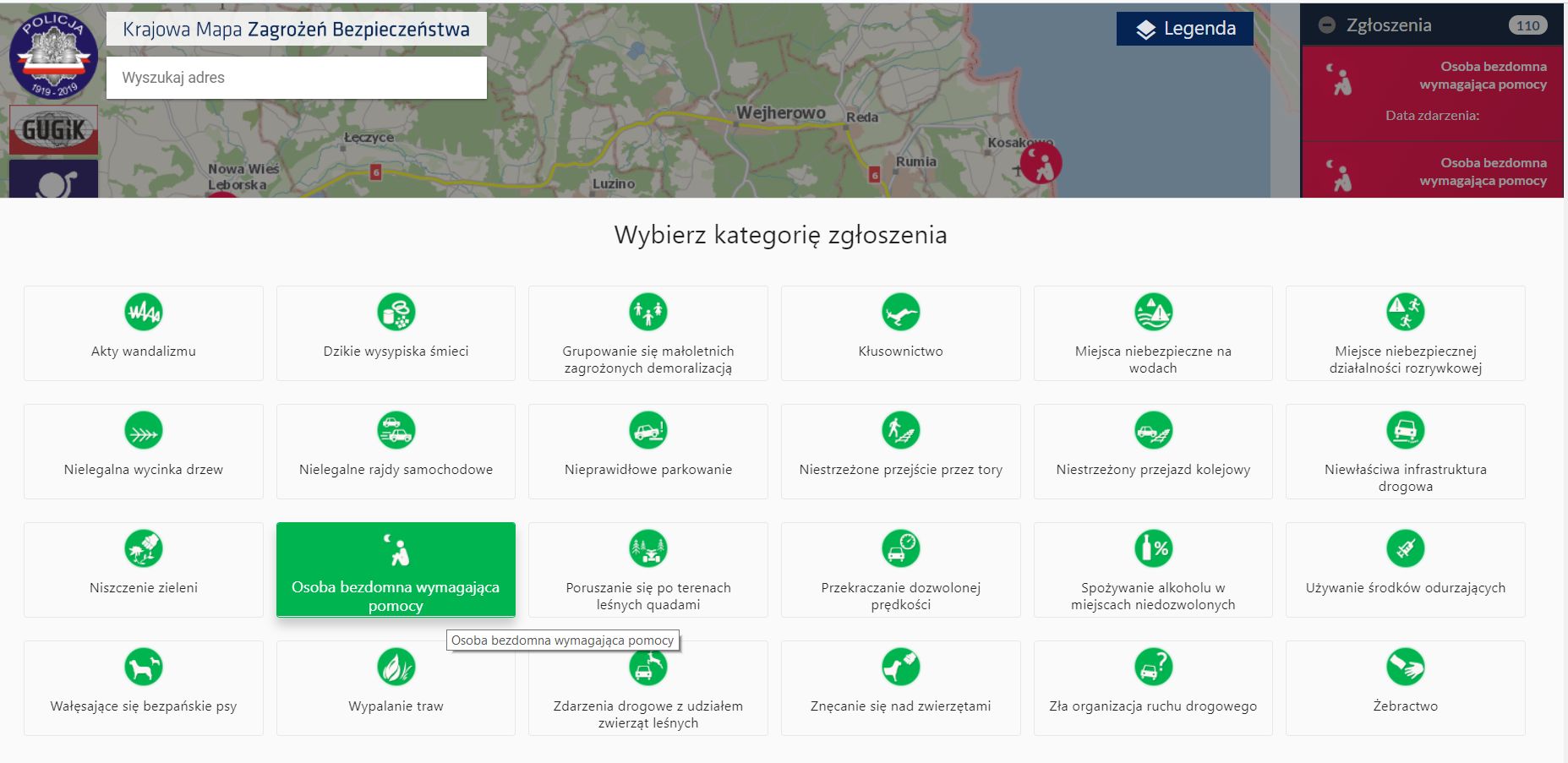Select Wałęsające się bezpańskie psy icon
This screenshot has width=1568, height=763.
click(x=143, y=668)
